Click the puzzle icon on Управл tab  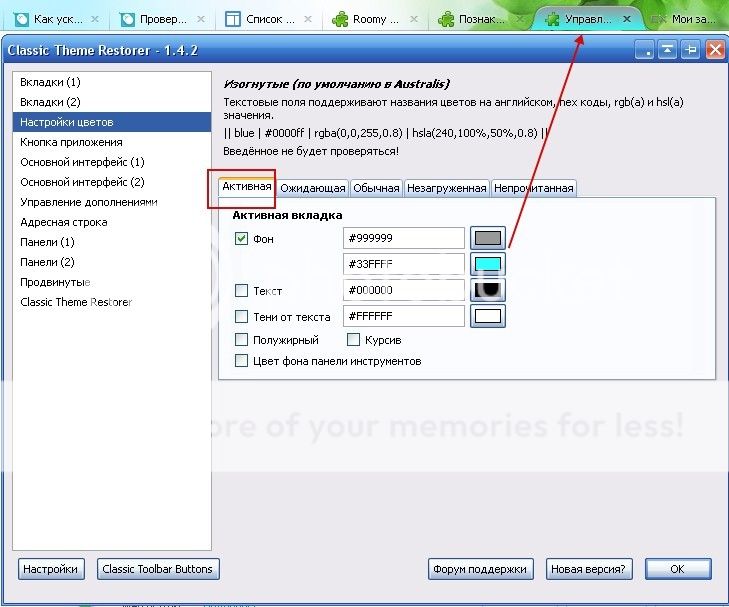point(552,19)
